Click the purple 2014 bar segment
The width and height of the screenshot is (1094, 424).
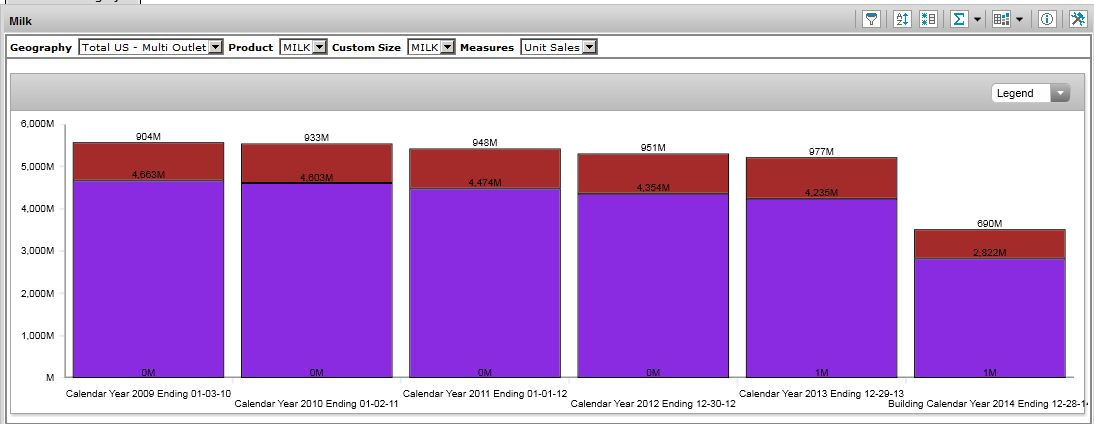tap(989, 315)
